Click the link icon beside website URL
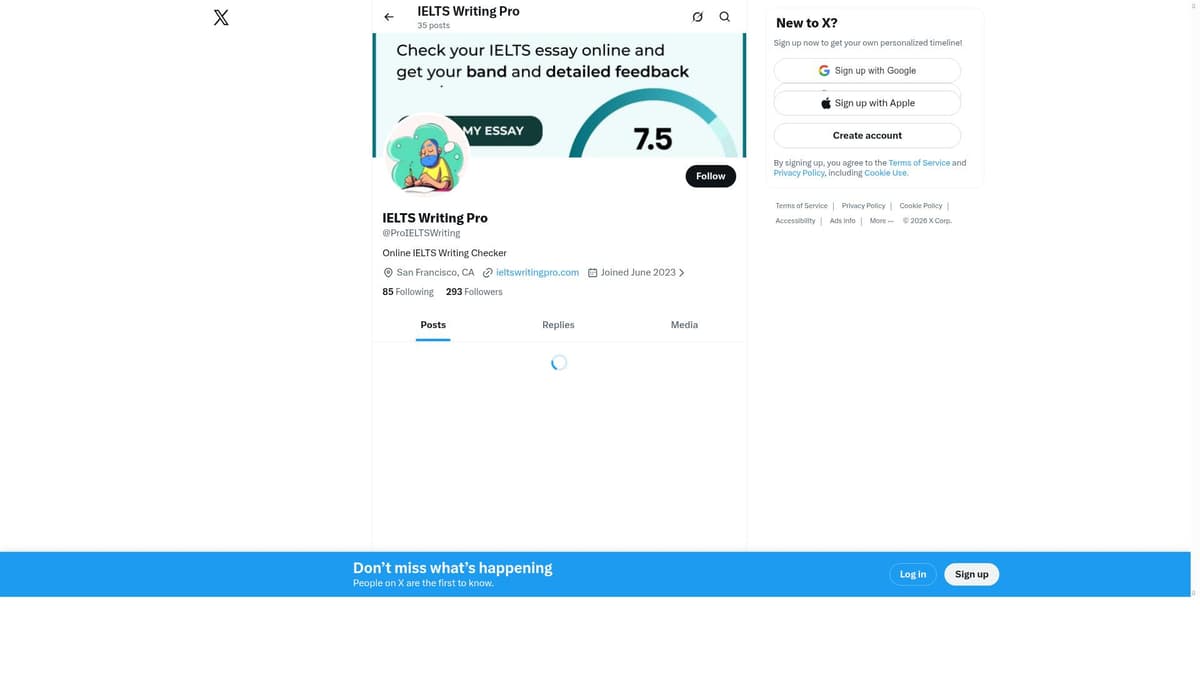The width and height of the screenshot is (1200, 675). pos(488,273)
